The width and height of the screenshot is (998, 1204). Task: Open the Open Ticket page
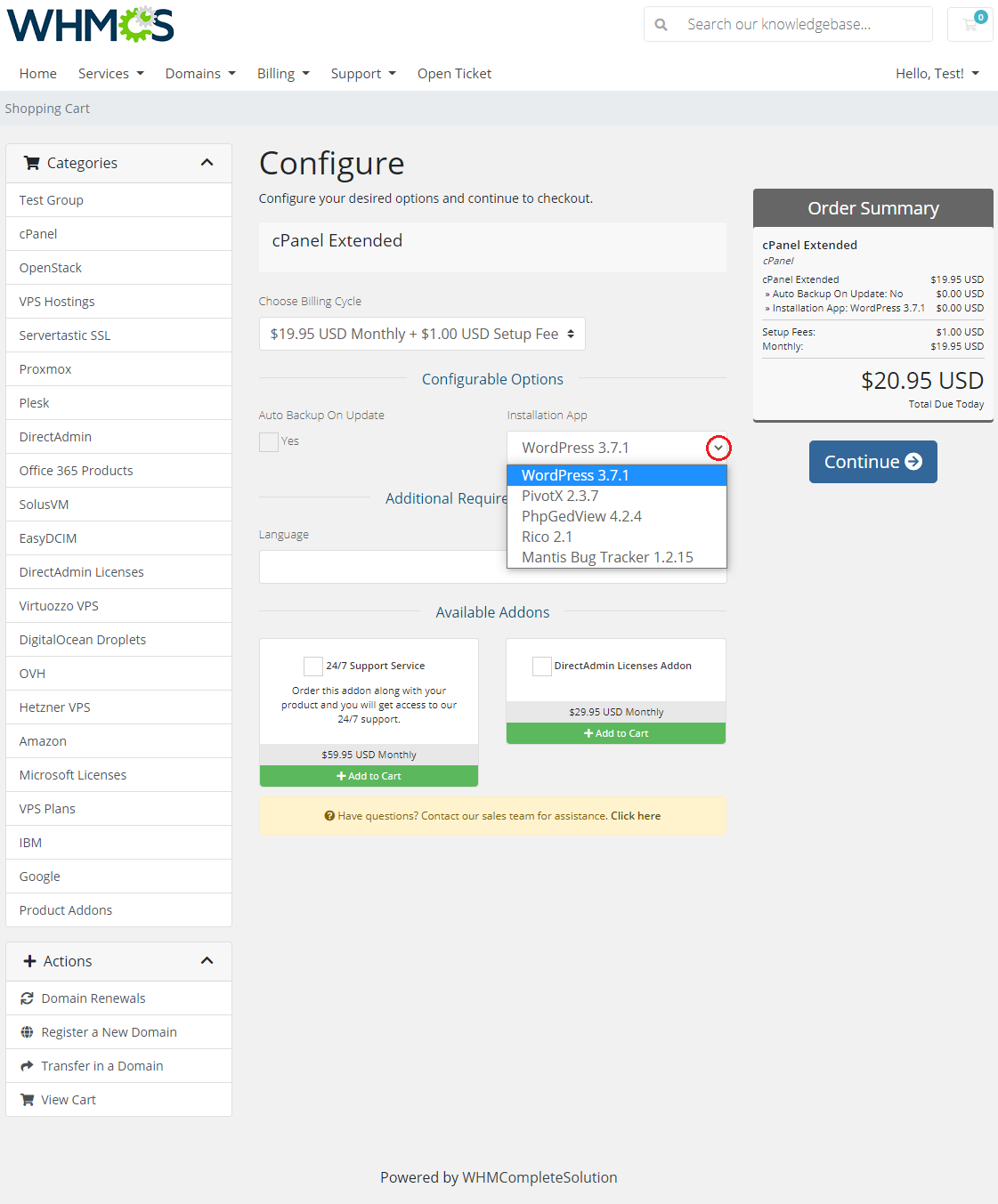(454, 74)
